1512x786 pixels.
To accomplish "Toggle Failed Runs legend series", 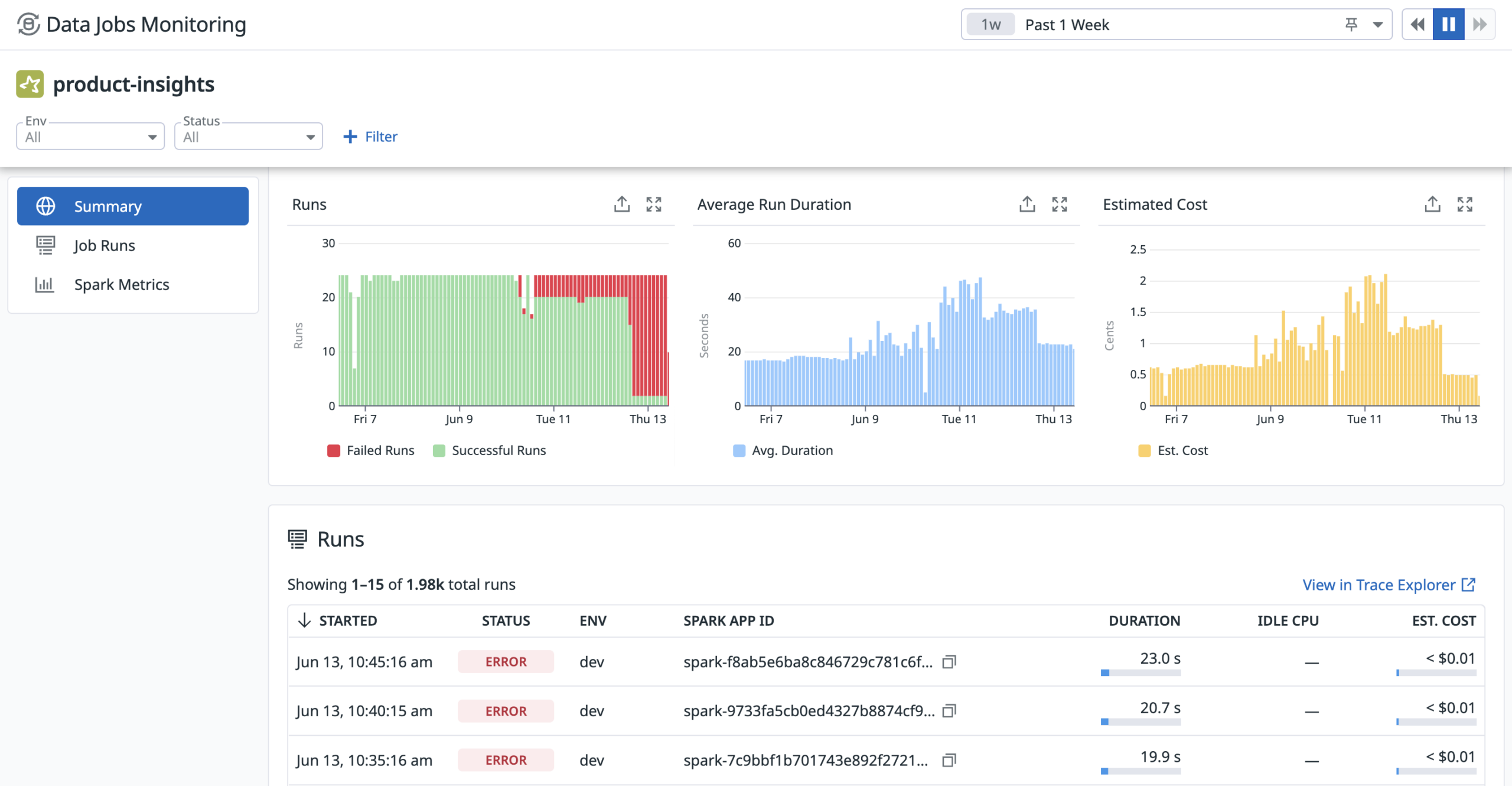I will pos(371,450).
